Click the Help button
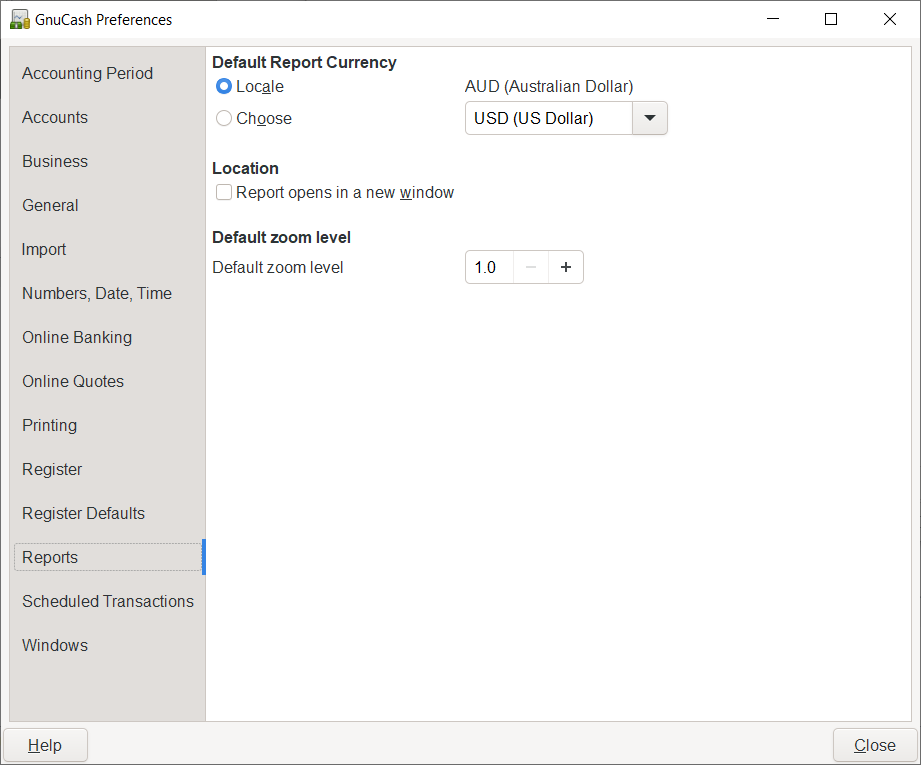This screenshot has width=921, height=765. pos(45,745)
